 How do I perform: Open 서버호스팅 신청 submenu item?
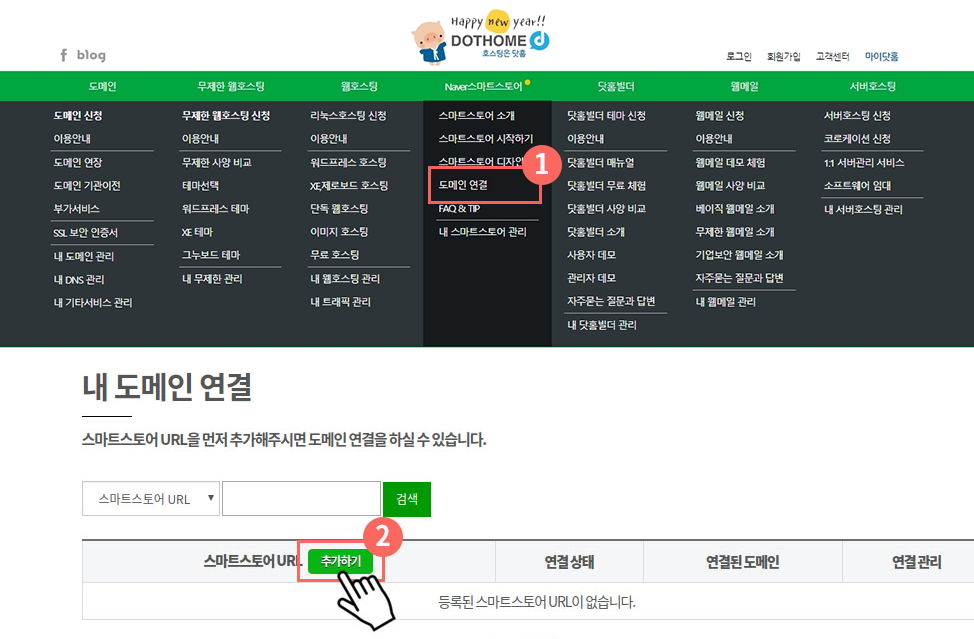(857, 116)
